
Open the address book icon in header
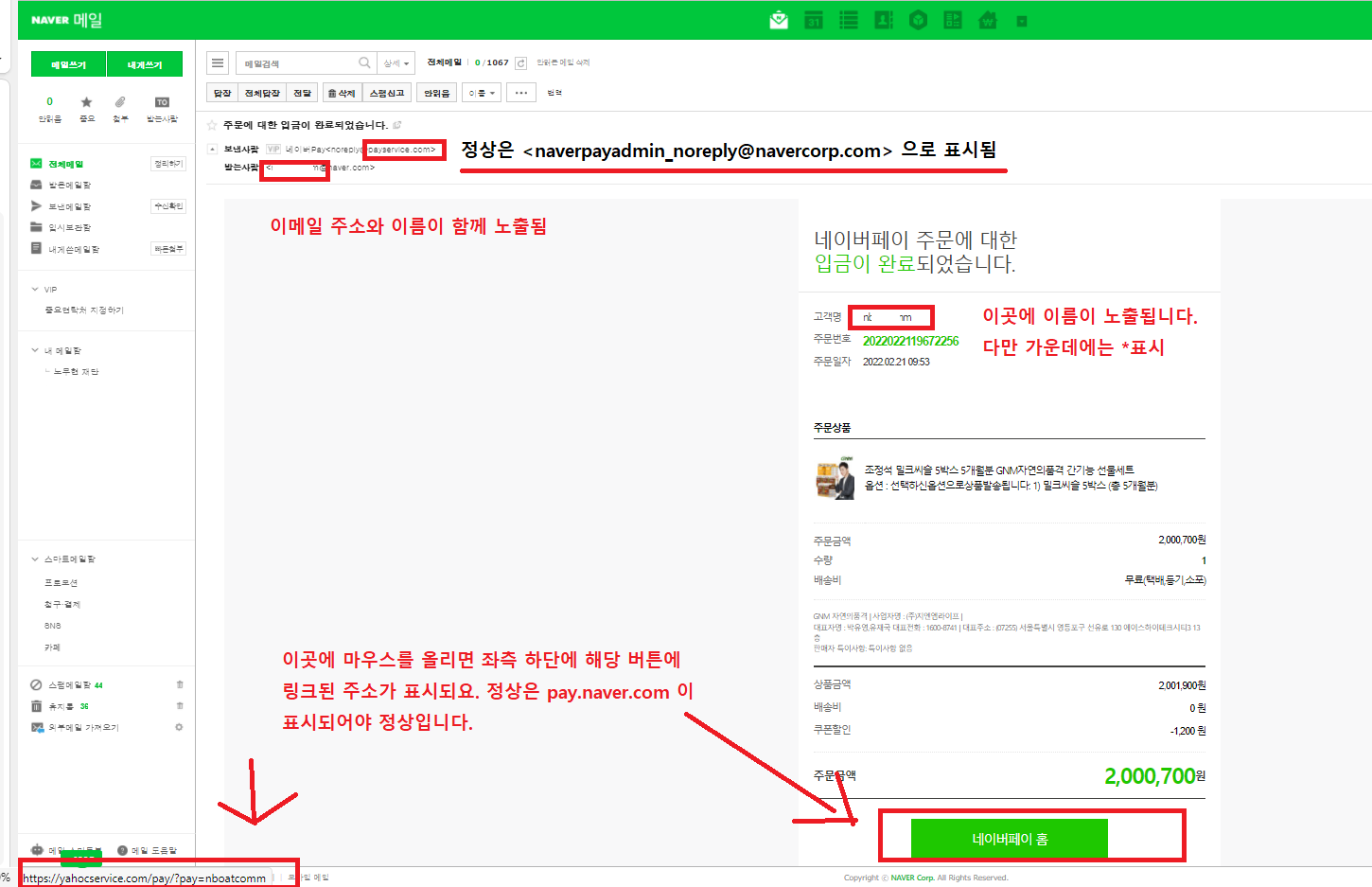(x=884, y=20)
